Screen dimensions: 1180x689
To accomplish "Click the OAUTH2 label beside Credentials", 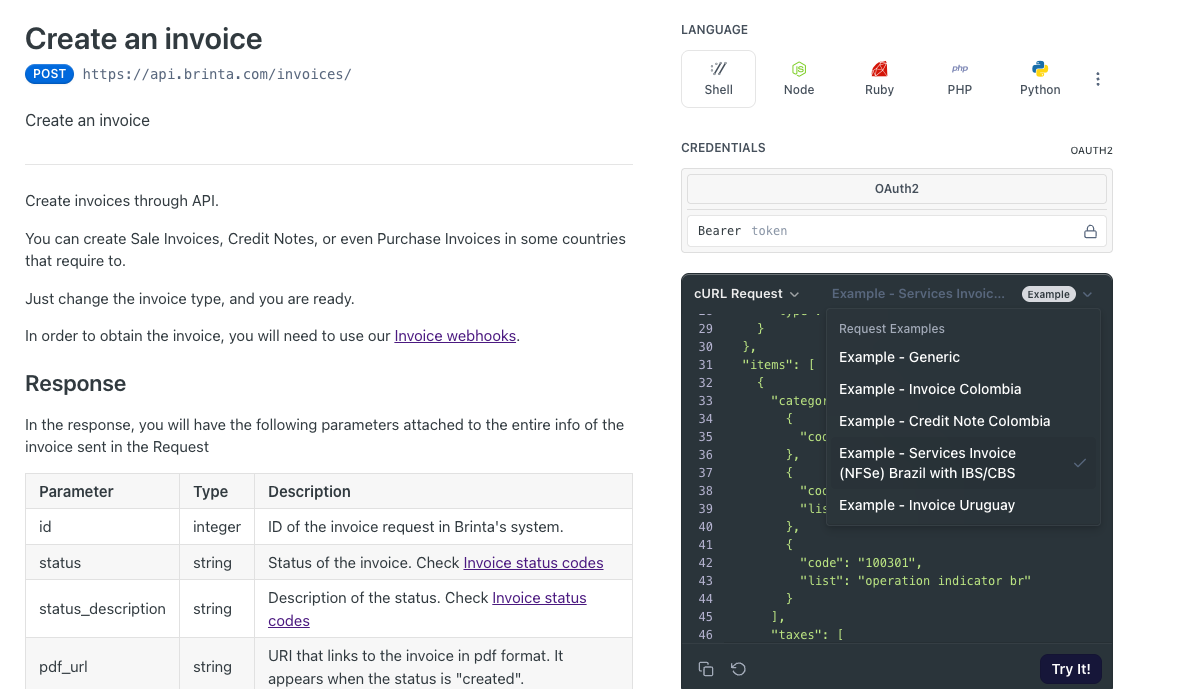I will [1091, 150].
